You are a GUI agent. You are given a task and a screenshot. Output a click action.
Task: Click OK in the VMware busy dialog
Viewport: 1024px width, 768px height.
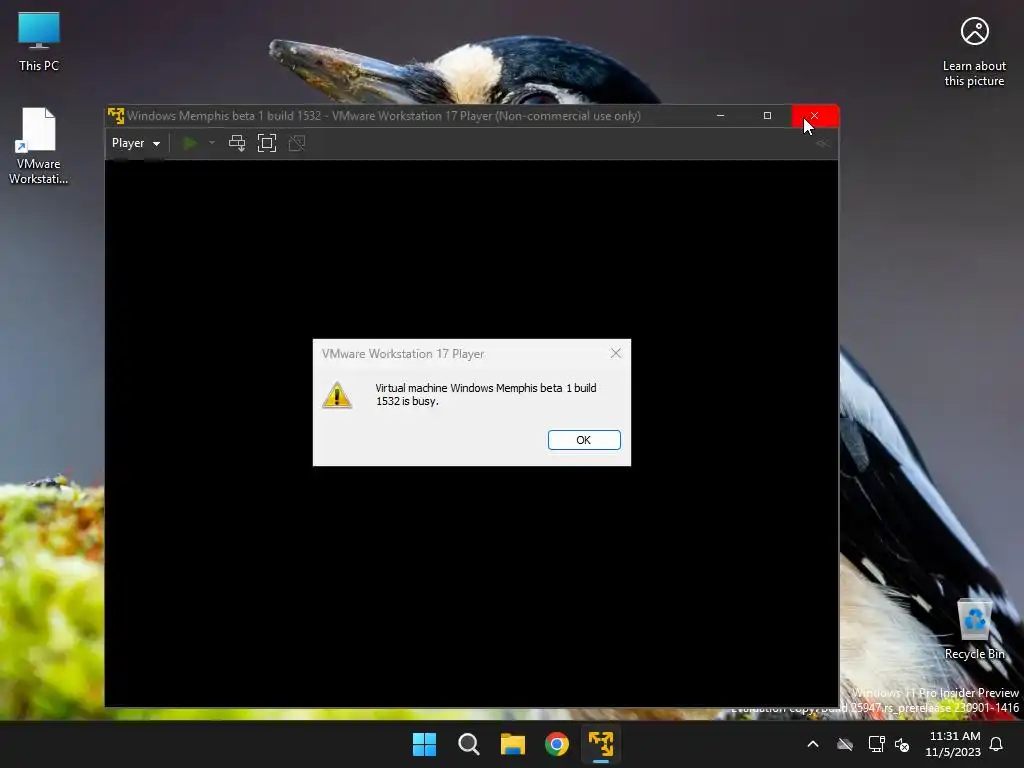click(584, 440)
